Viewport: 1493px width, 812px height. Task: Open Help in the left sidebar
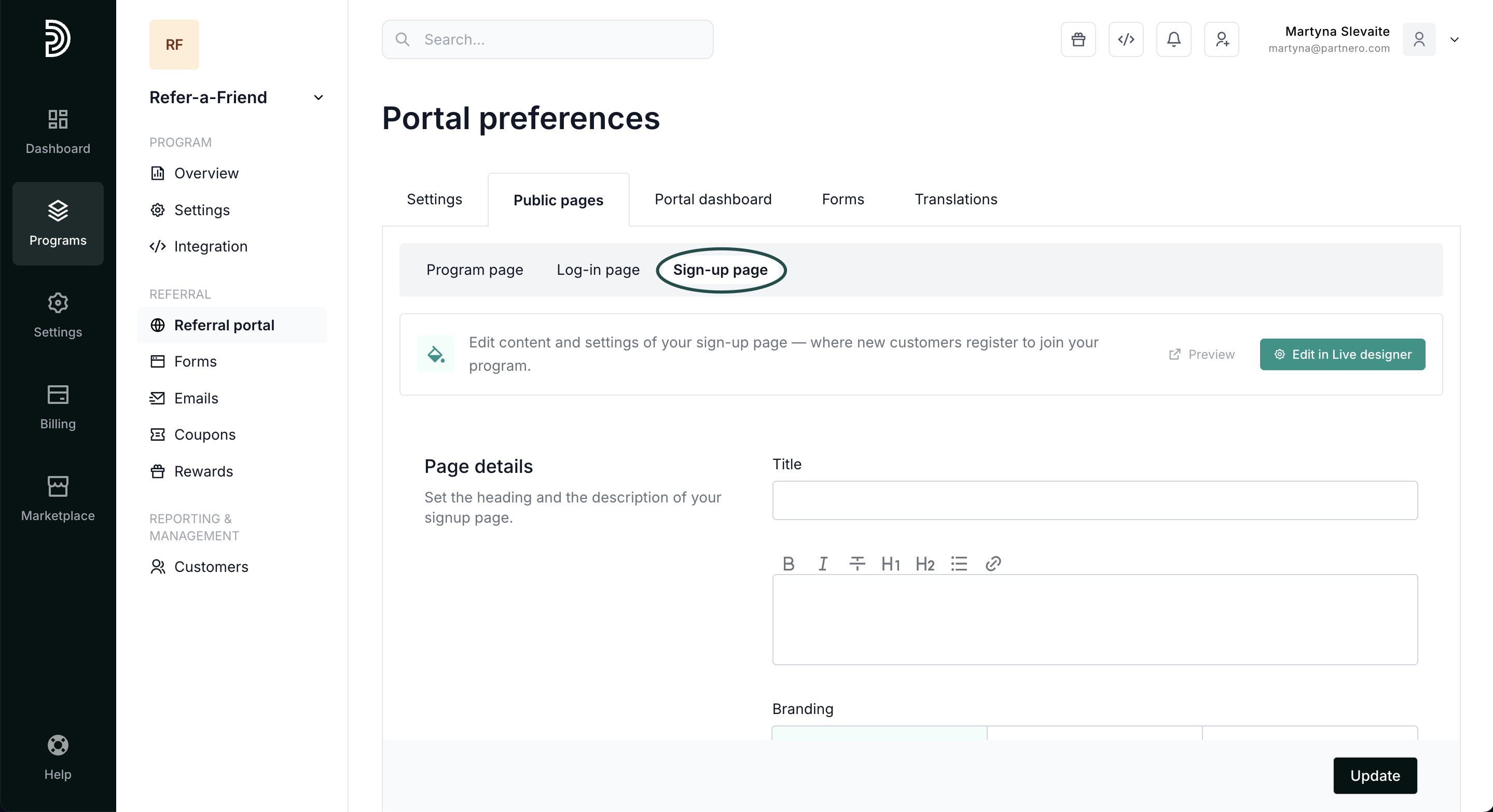coord(58,758)
